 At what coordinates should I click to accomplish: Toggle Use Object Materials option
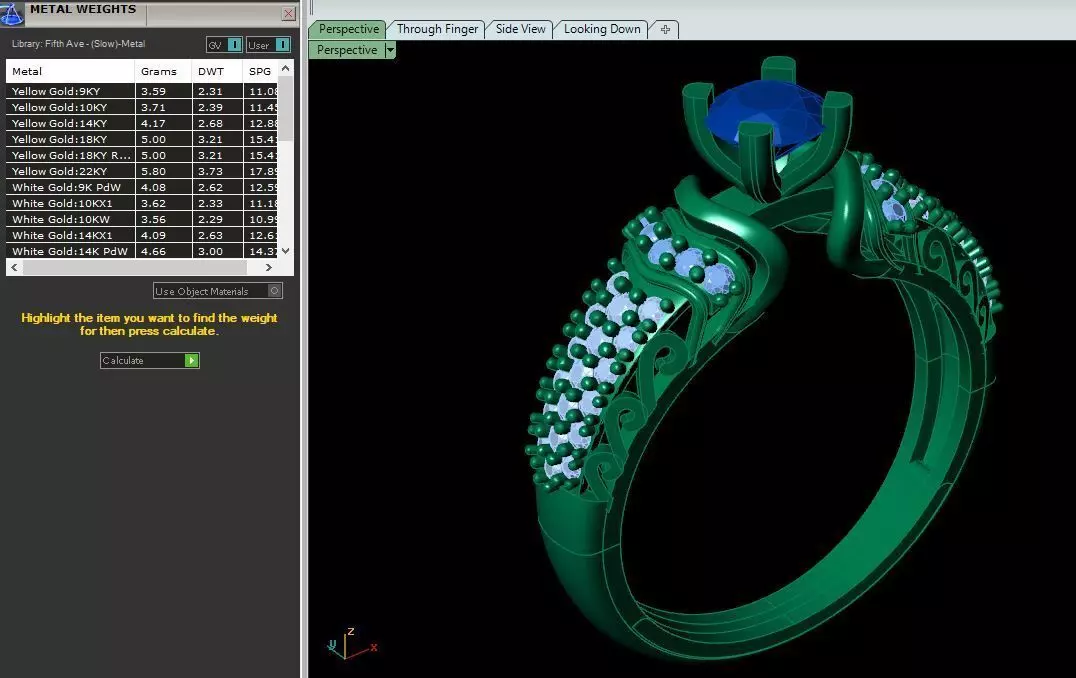click(218, 291)
